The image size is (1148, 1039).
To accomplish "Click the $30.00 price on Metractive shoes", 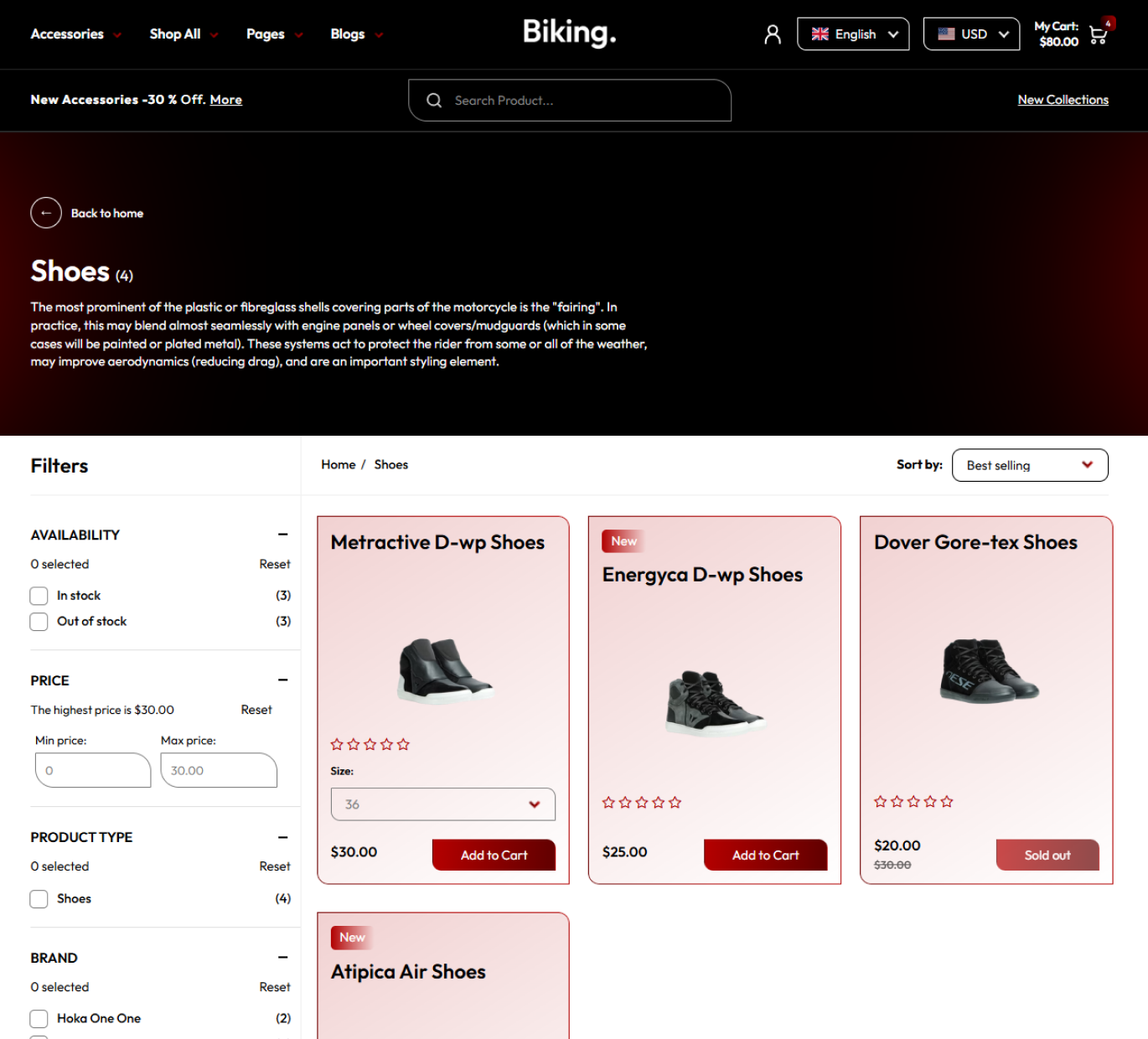I will (354, 852).
